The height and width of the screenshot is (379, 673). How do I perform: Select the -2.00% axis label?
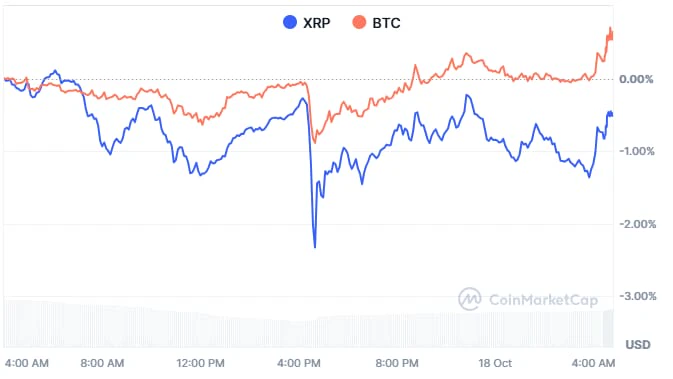point(637,224)
